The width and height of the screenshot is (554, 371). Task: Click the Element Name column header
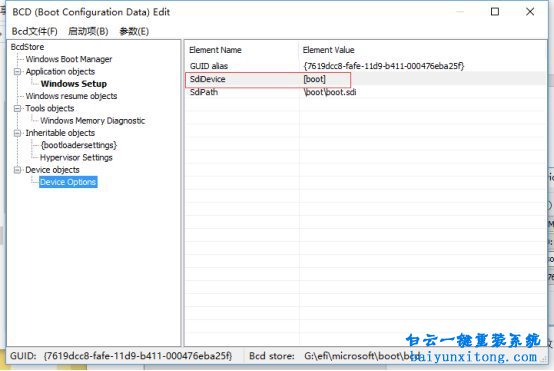[215, 50]
